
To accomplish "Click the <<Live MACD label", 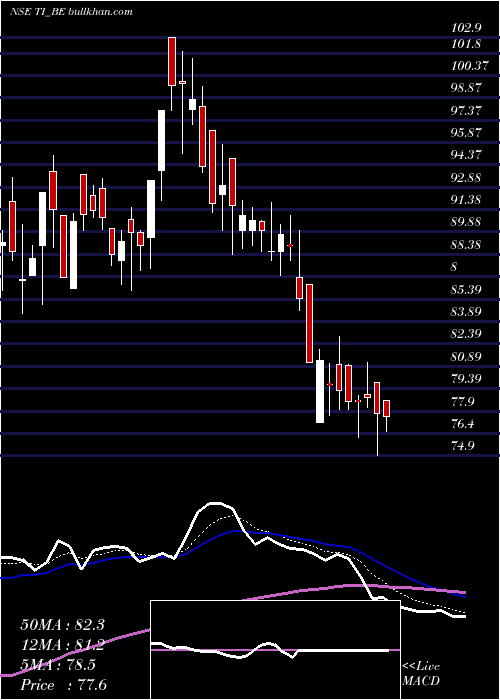I will tap(421, 674).
